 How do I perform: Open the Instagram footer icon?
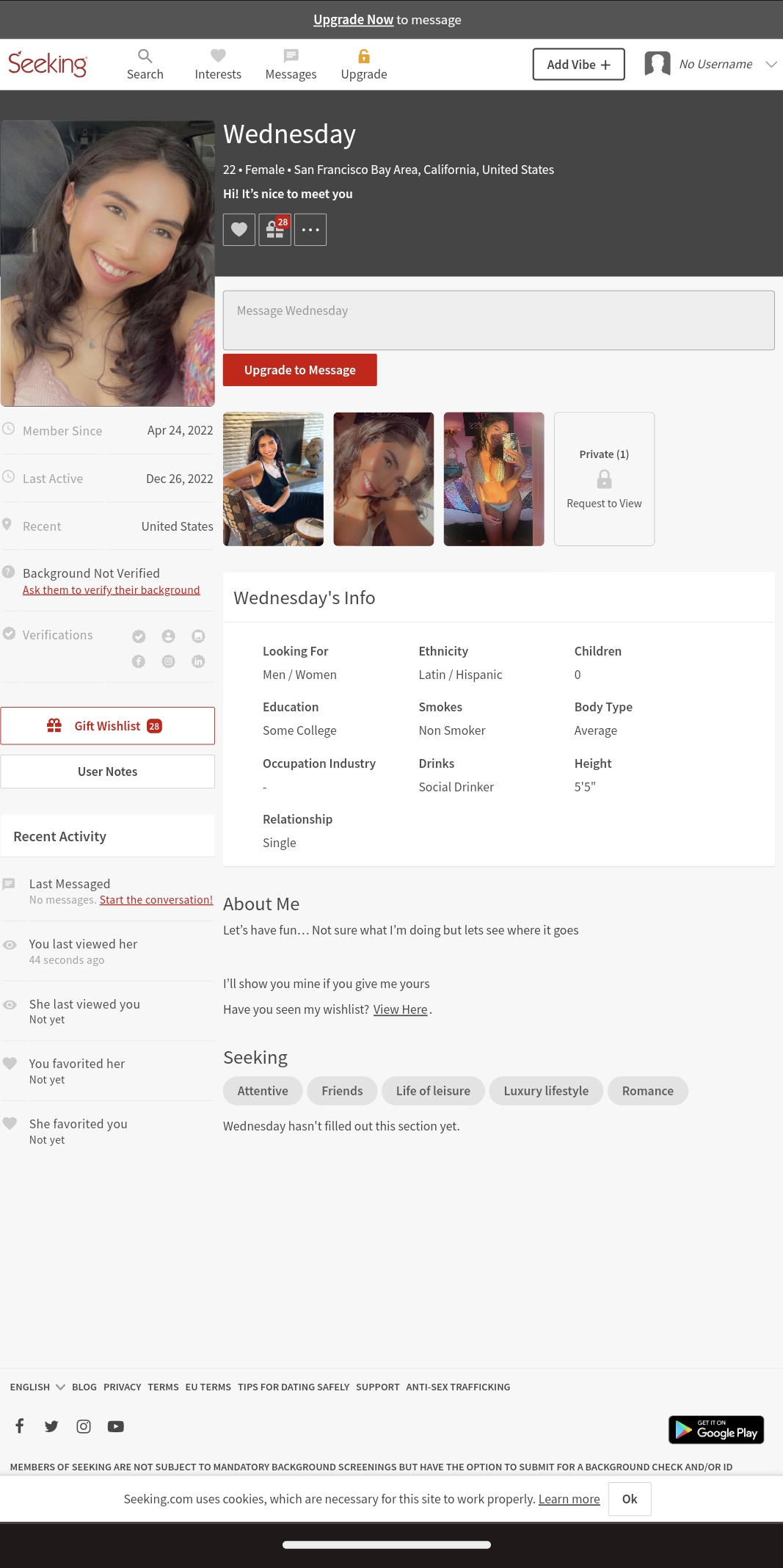pos(84,1426)
